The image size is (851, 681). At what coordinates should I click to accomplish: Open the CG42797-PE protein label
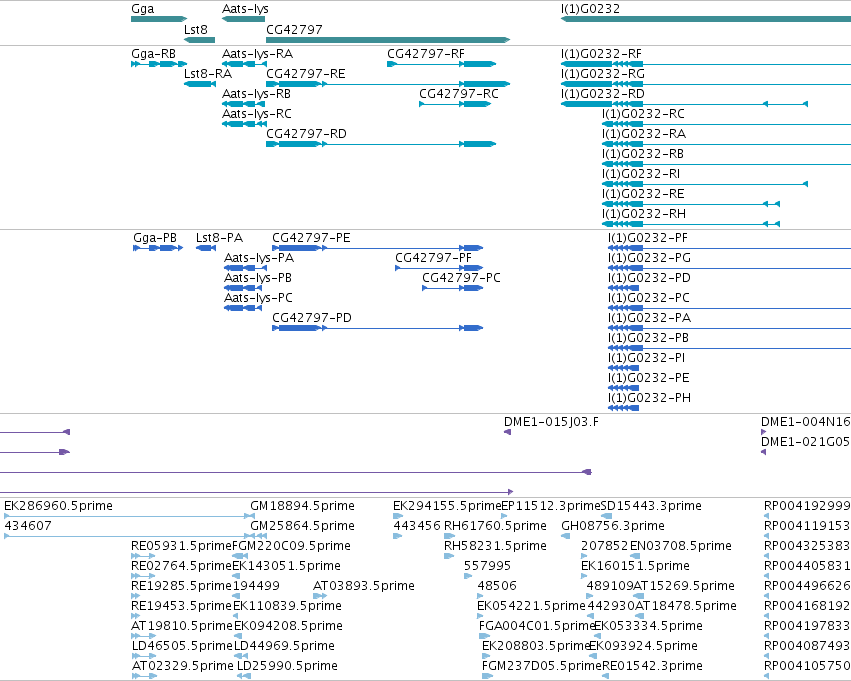point(311,238)
